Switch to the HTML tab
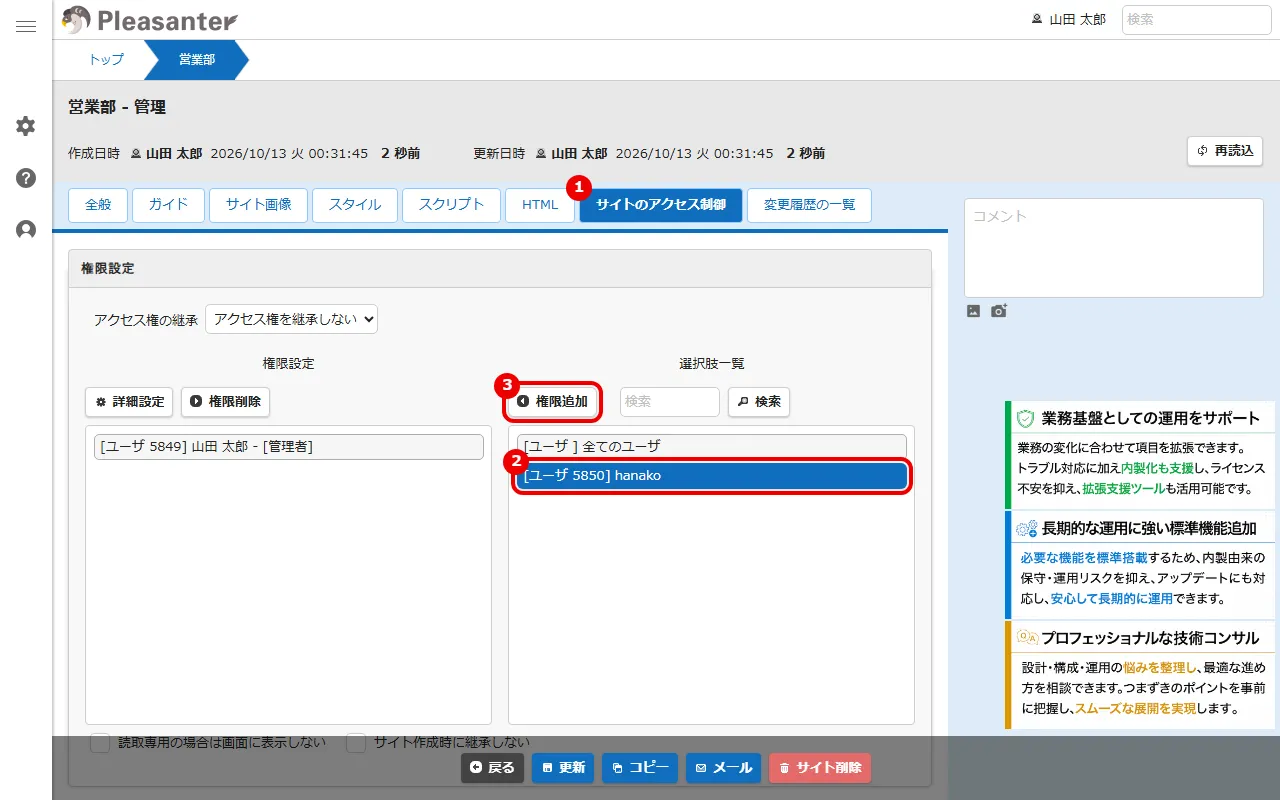Viewport: 1280px width, 800px height. 540,205
